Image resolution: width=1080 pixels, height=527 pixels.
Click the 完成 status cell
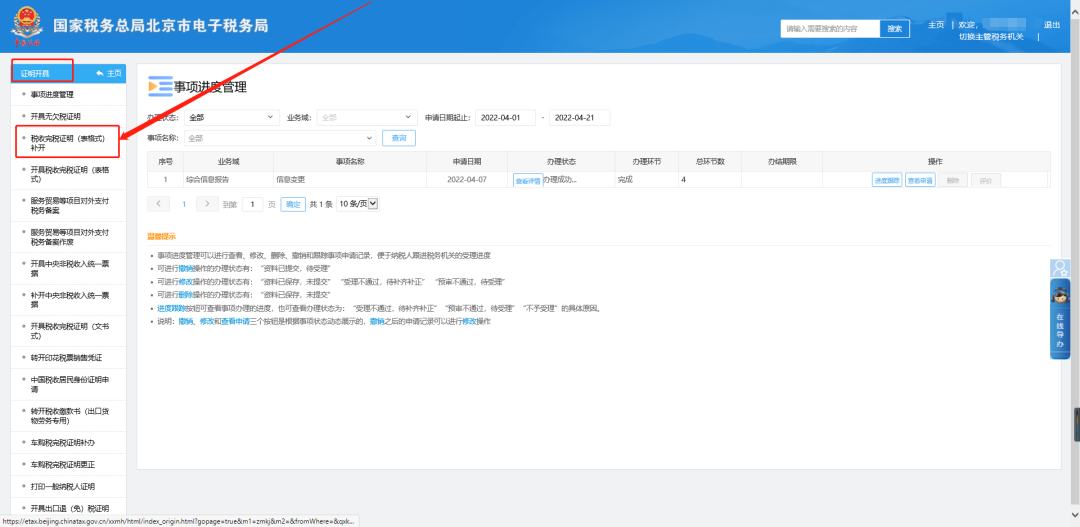[646, 180]
